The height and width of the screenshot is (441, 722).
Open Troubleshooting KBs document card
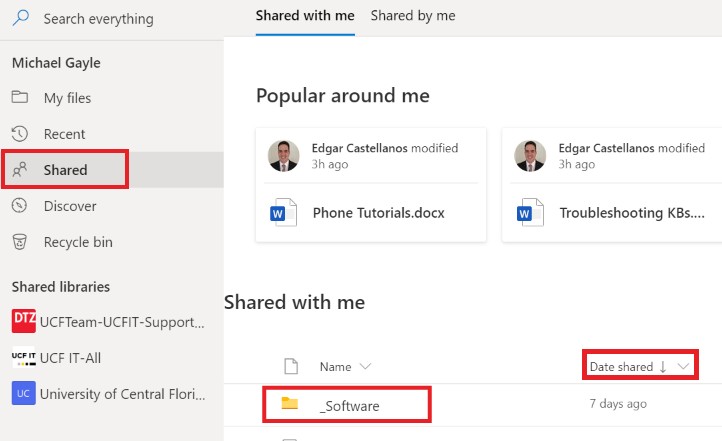tap(612, 185)
